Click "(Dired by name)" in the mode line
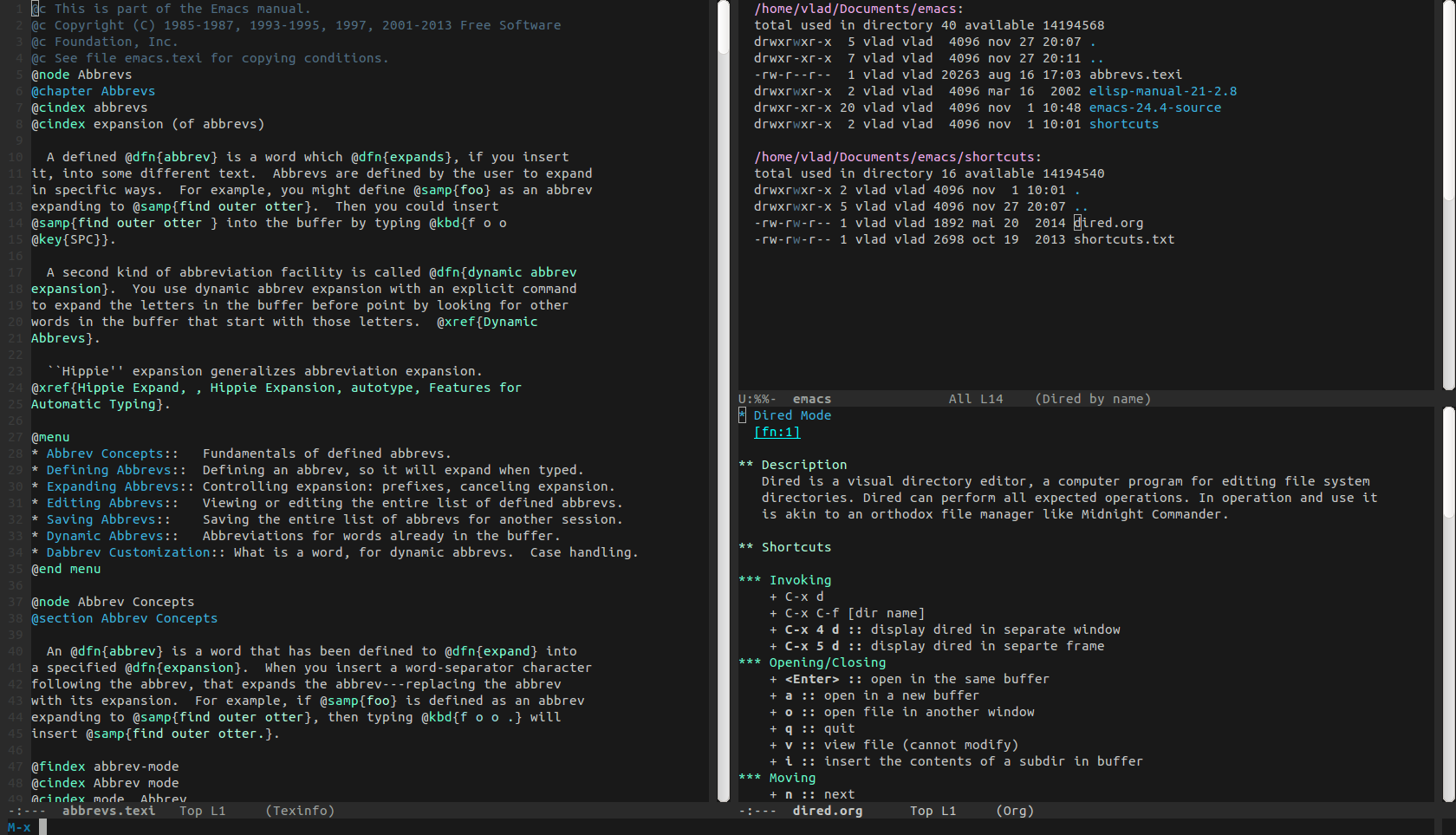Screen dimensions: 1456x835 point(1092,399)
